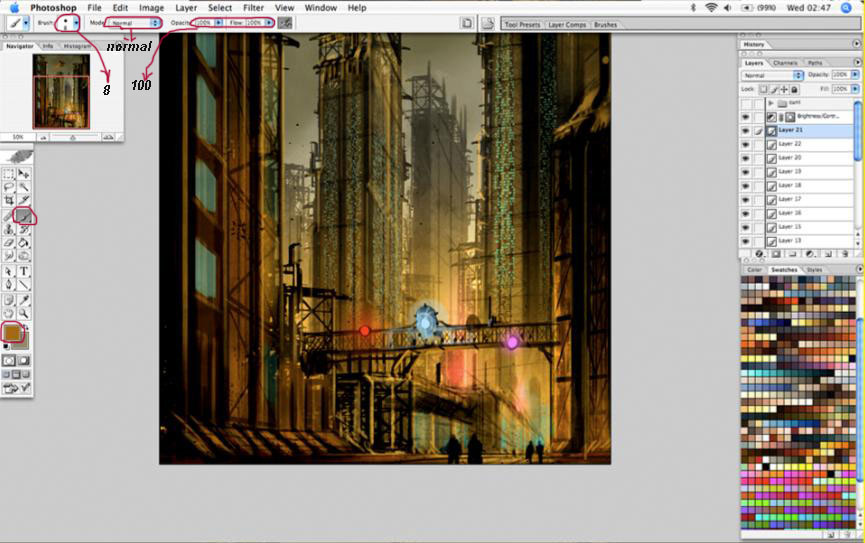Viewport: 865px width, 543px height.
Task: Open the Filter menu
Action: [253, 8]
